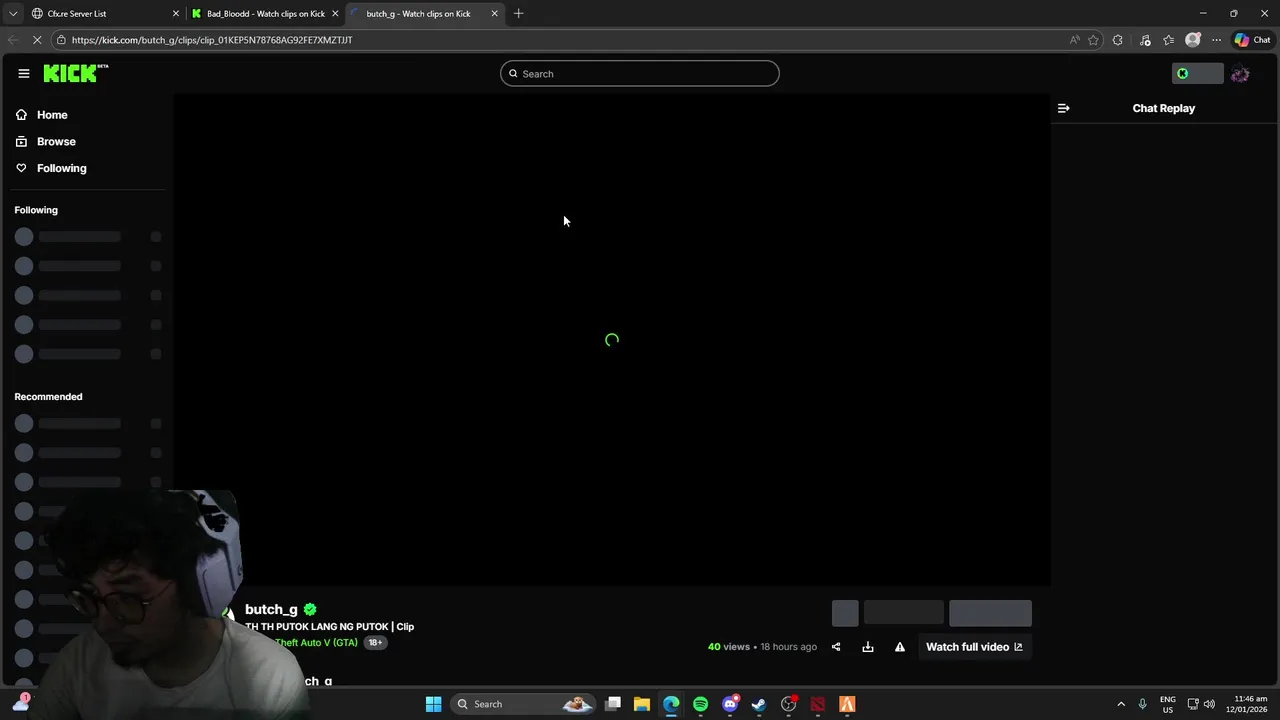Open Spotify from taskbar
This screenshot has height=720, width=1280.
pos(700,704)
